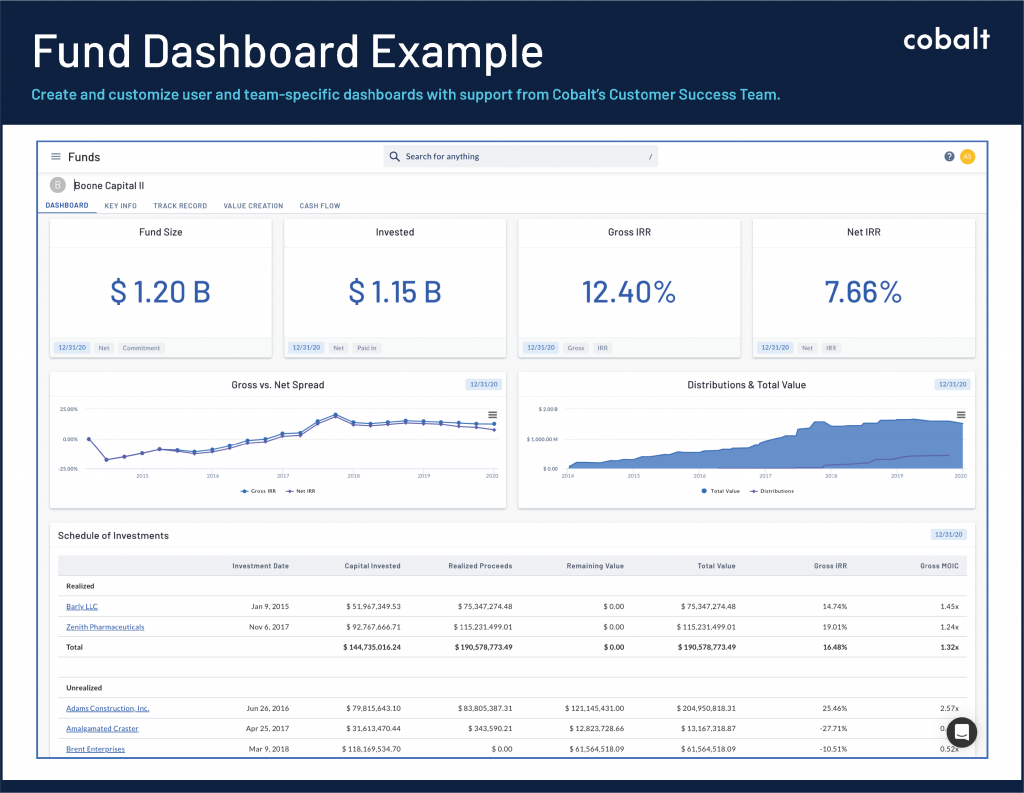Screen dimensions: 1024x793
Task: Open the 12/31/20 date selector on Gross IRR card
Action: [x=539, y=347]
